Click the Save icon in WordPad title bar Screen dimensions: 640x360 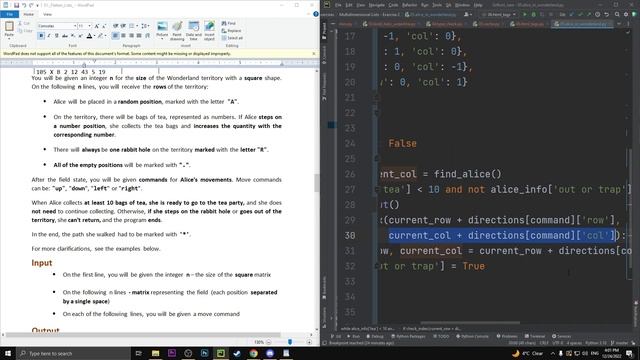tap(16, 5)
